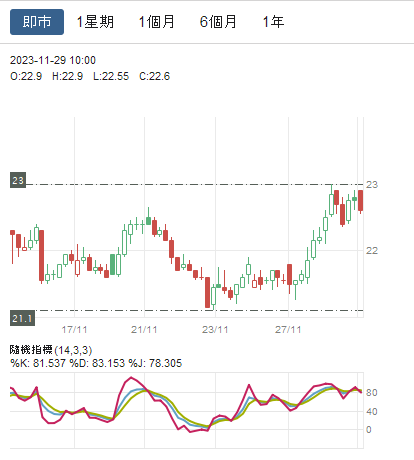The image size is (414, 460).
Task: Open the 6個月 chart tab
Action: tap(218, 22)
